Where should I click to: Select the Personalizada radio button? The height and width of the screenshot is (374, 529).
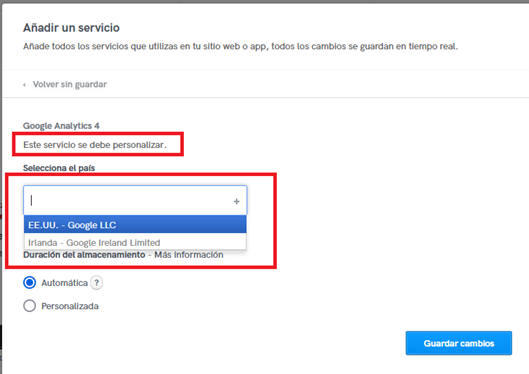click(30, 306)
